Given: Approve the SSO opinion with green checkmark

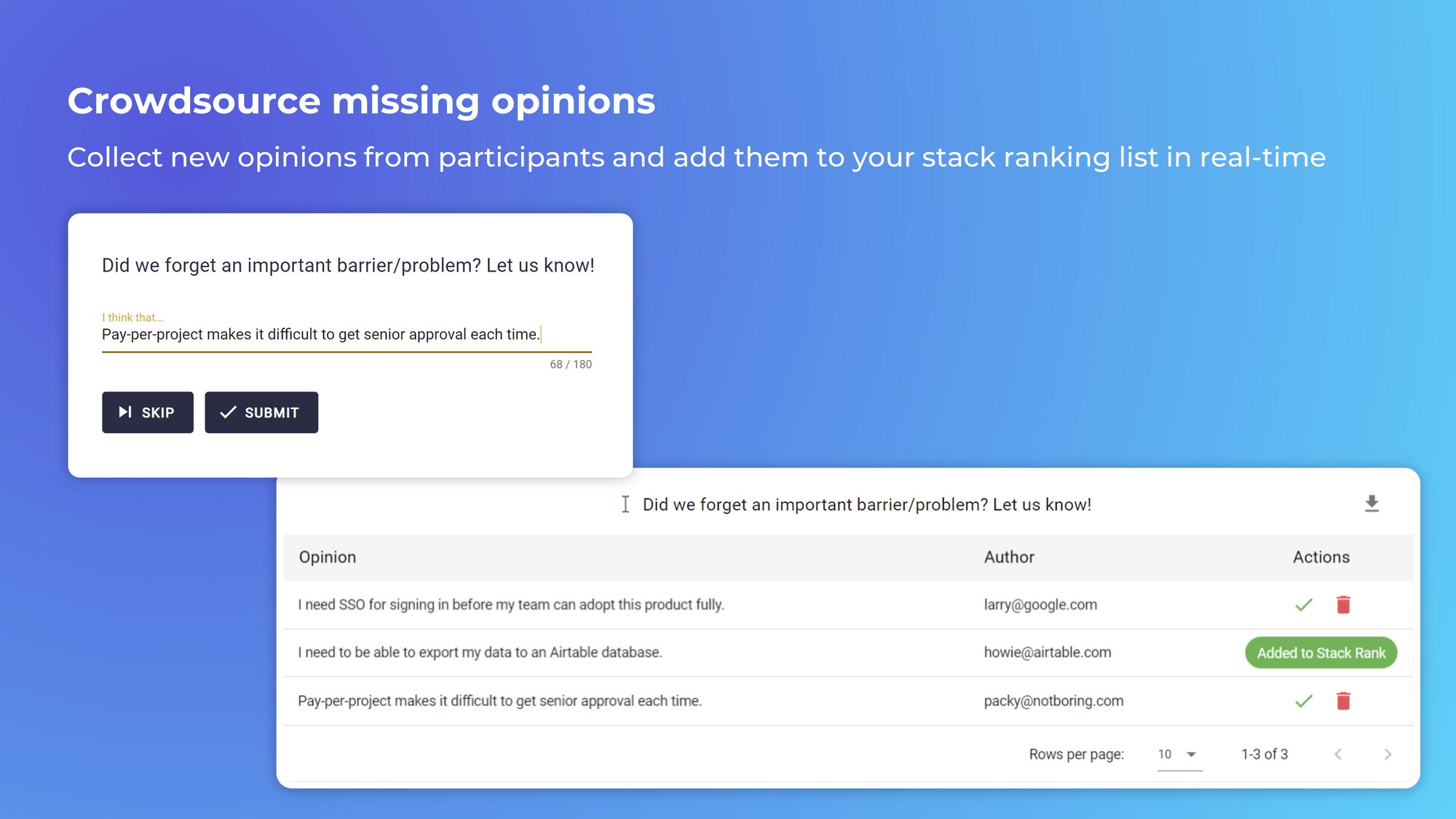Looking at the screenshot, I should pyautogui.click(x=1304, y=605).
